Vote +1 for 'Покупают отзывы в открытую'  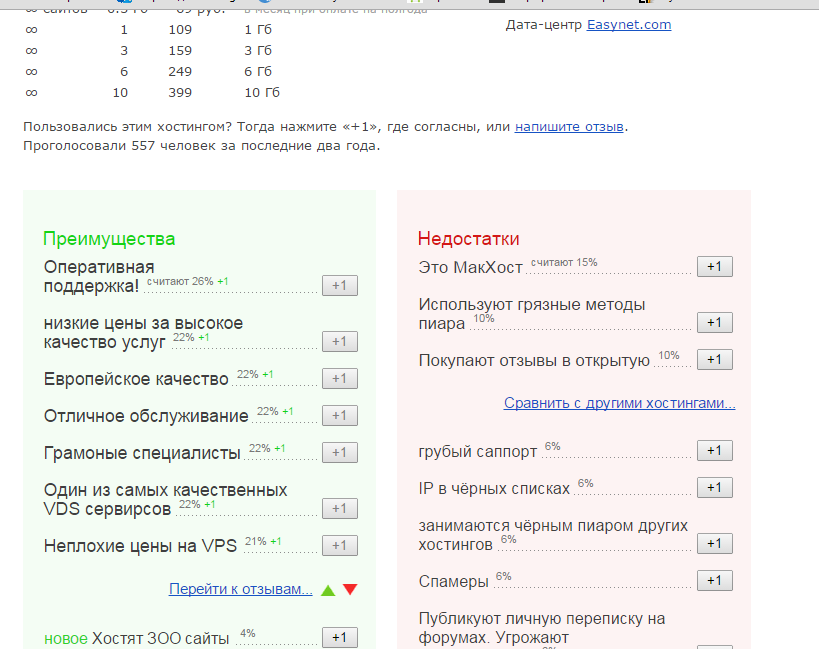point(715,360)
